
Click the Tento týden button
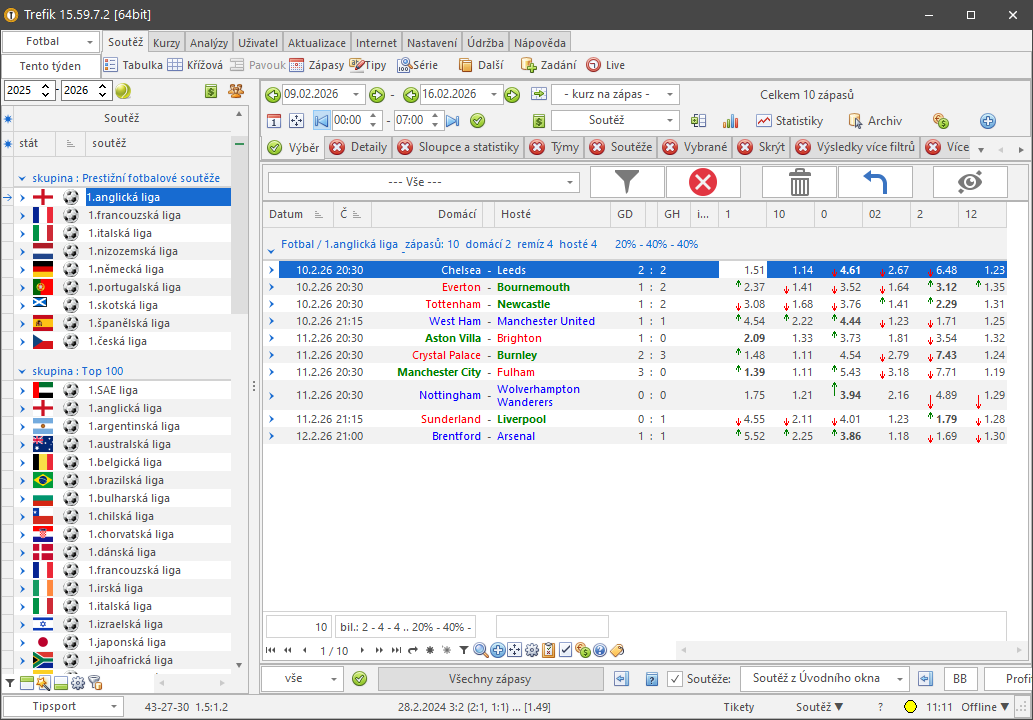click(51, 66)
